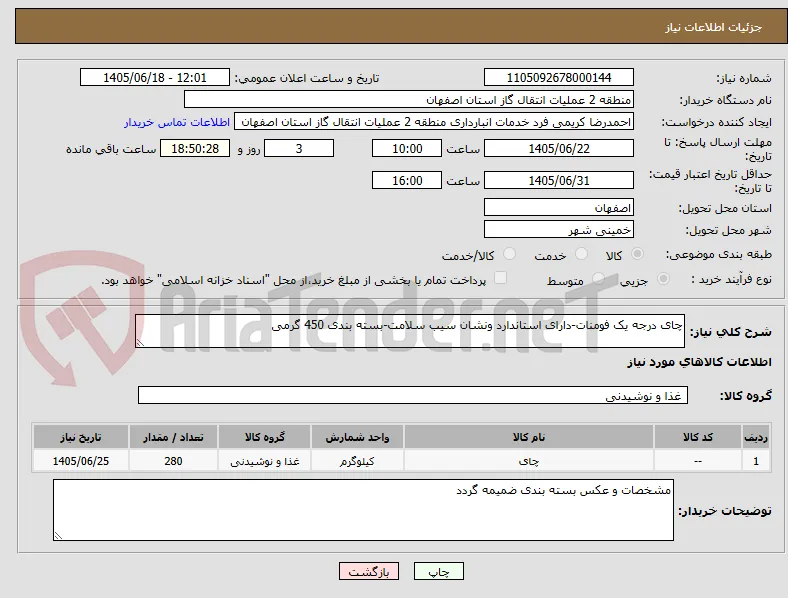Click the announcement date field 1405/06/18 - 12:01
The width and height of the screenshot is (788, 598).
[155, 77]
